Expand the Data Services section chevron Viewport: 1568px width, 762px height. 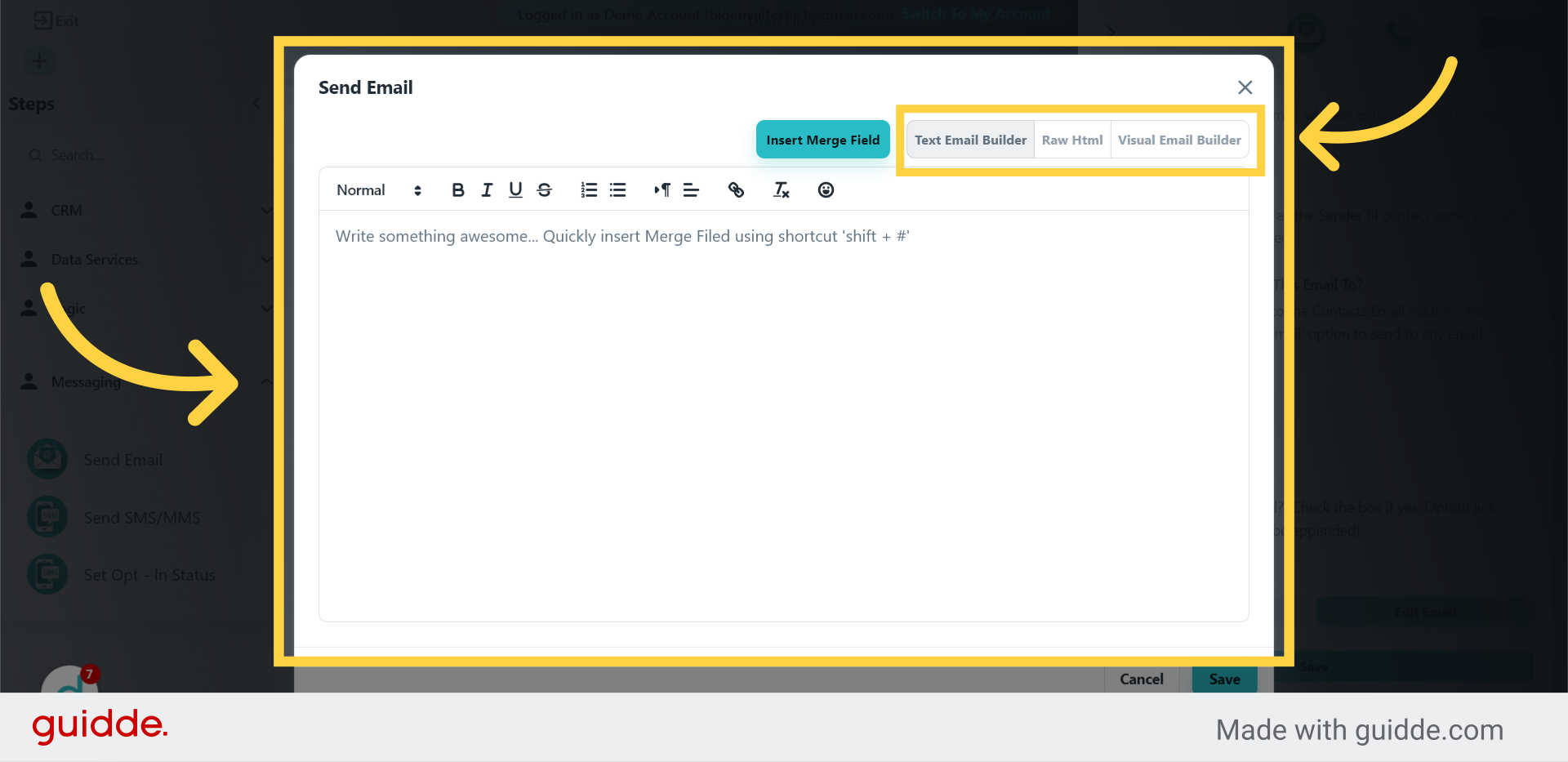point(265,260)
